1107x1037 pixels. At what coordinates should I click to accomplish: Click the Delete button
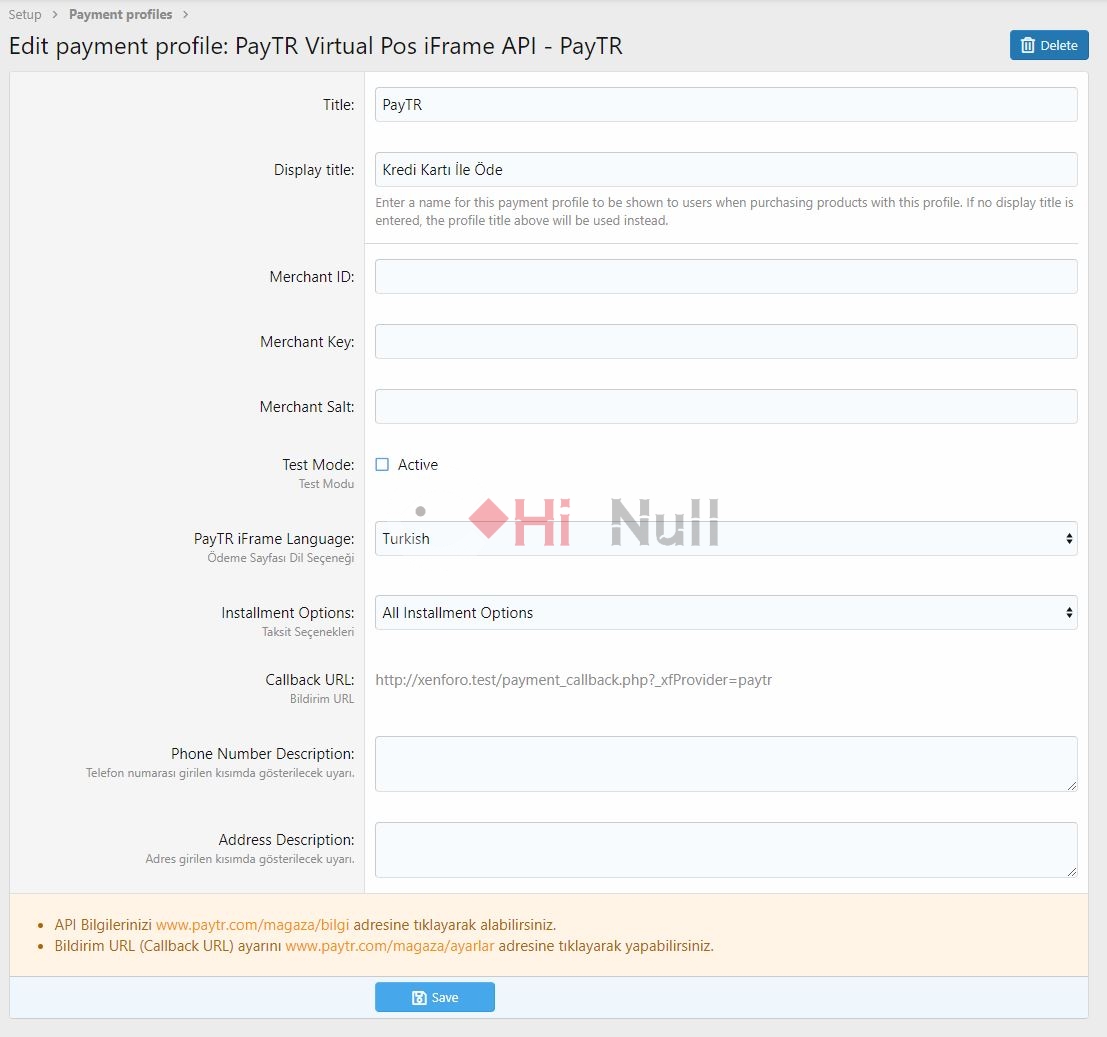pyautogui.click(x=1048, y=45)
